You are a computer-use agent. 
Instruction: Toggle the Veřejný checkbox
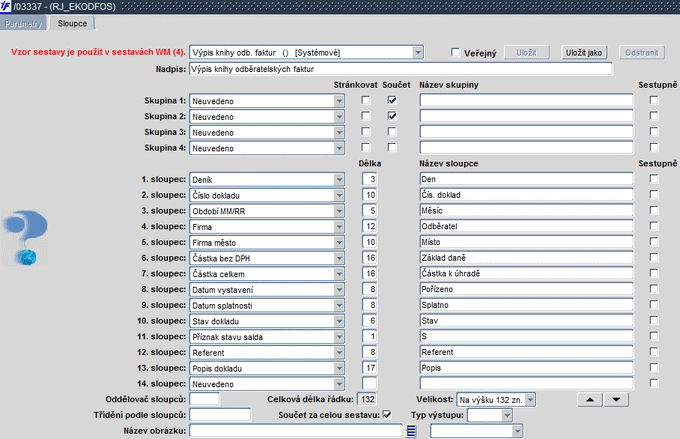[455, 52]
